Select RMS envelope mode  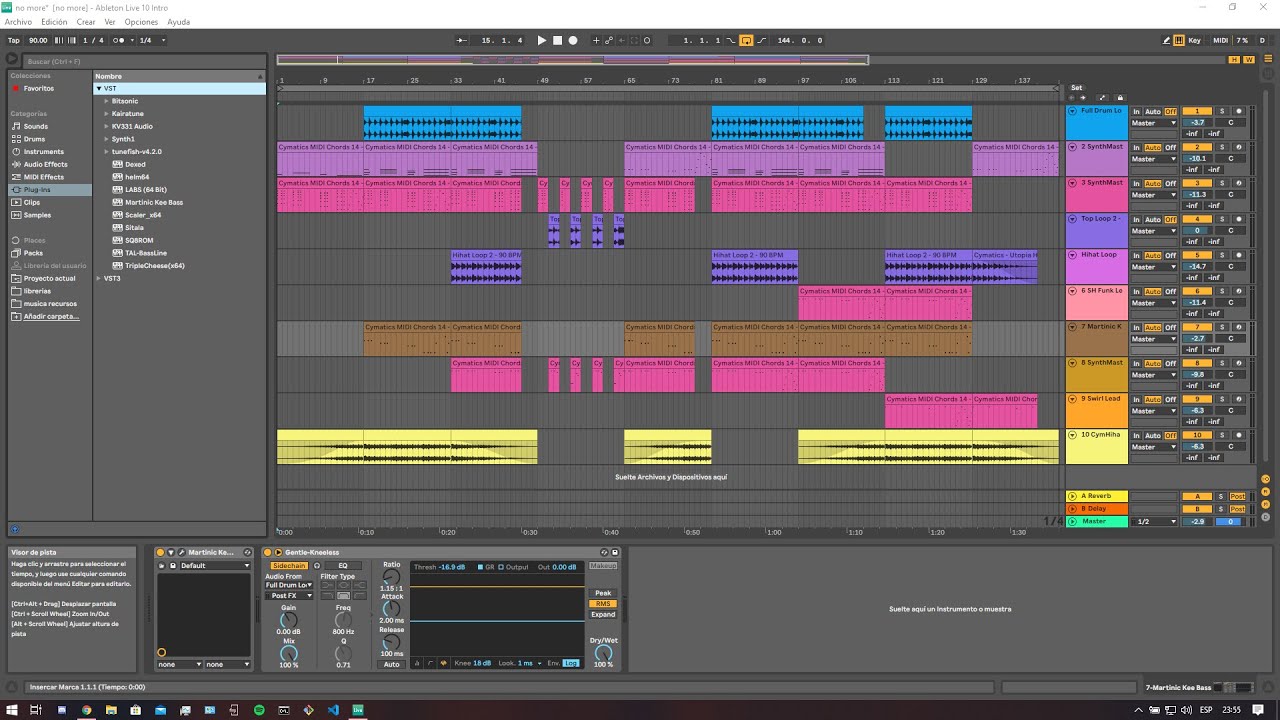pos(603,604)
